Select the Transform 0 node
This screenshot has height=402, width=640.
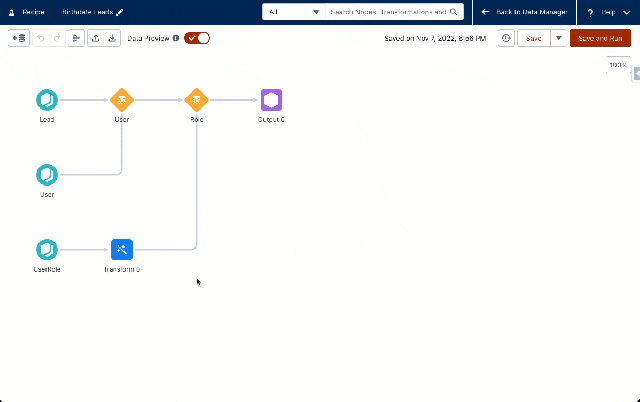click(121, 250)
